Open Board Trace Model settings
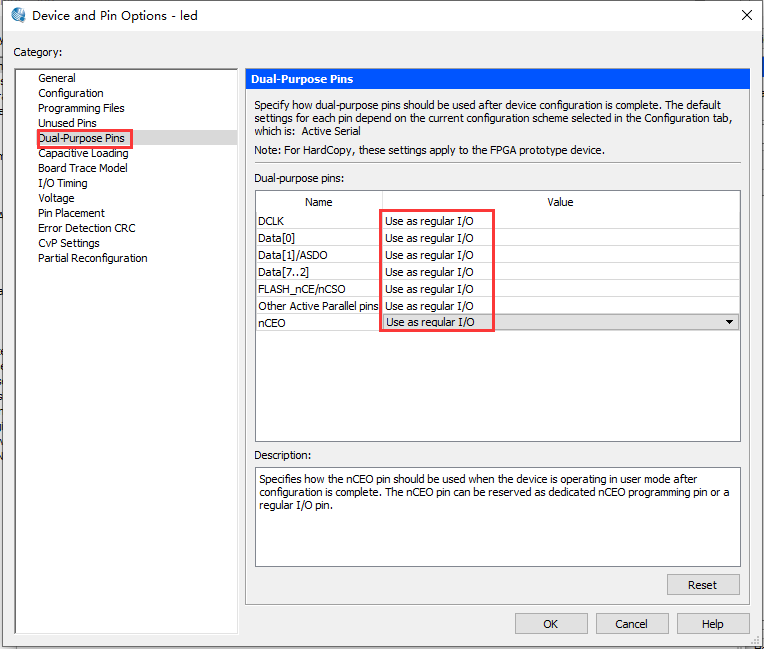The height and width of the screenshot is (649, 764). (83, 168)
